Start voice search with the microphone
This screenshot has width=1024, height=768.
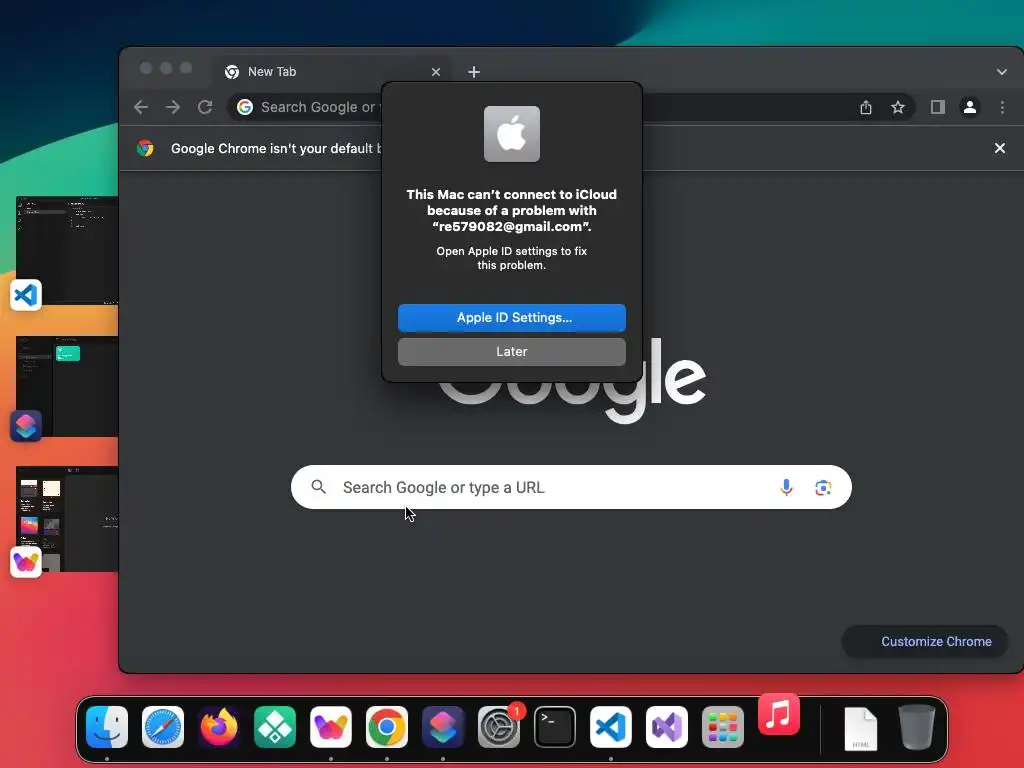(x=786, y=487)
